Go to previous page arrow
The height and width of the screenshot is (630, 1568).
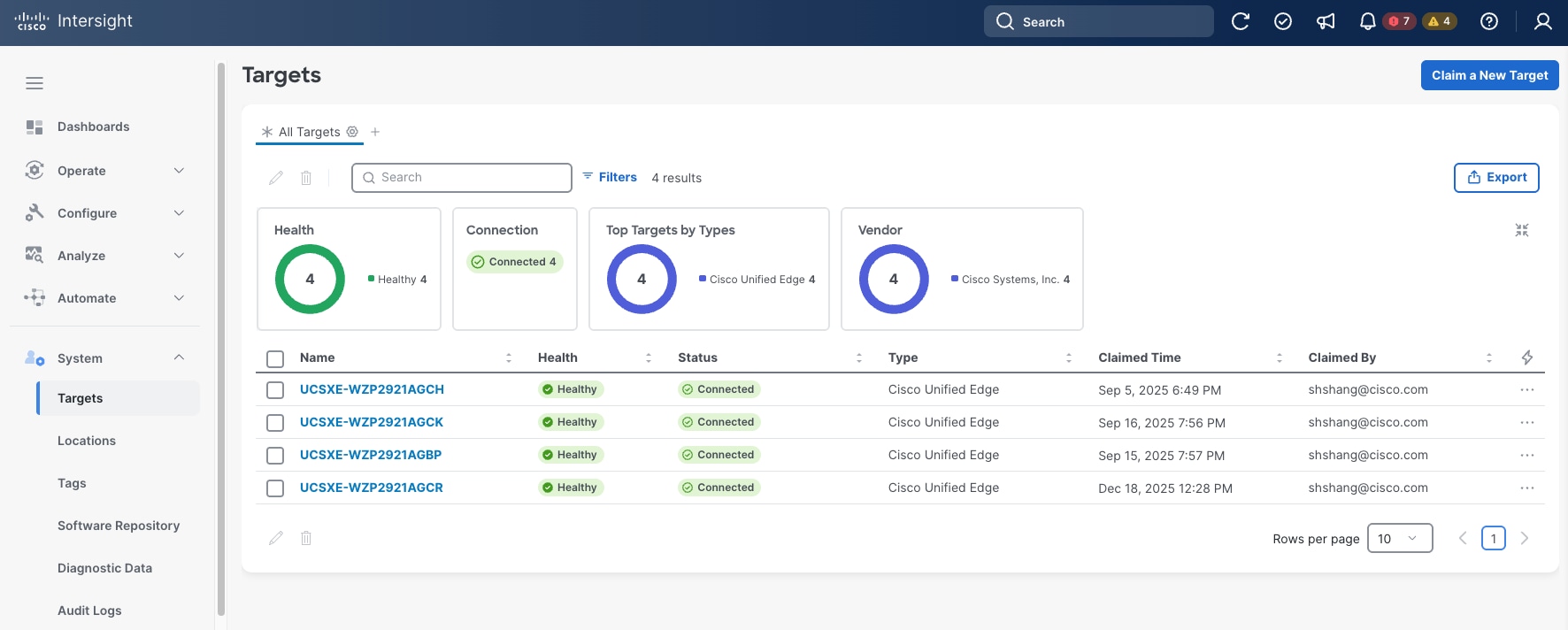(1463, 538)
